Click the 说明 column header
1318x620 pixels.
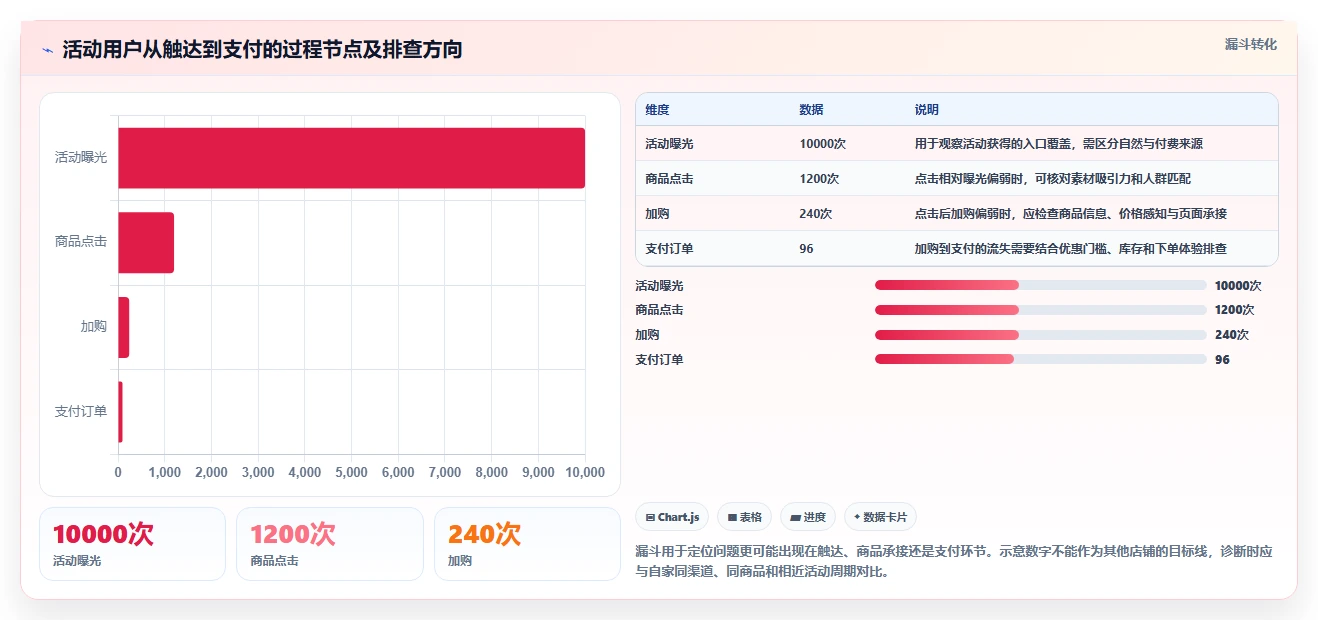pos(927,110)
